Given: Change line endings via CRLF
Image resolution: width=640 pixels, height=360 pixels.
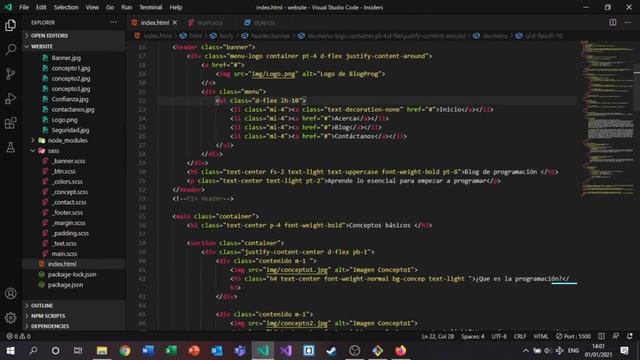Looking at the screenshot, I should [x=520, y=336].
